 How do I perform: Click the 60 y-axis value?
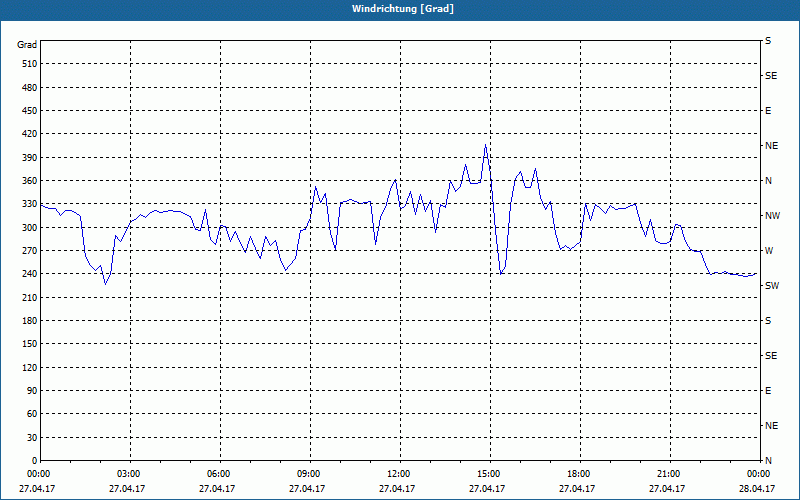[32, 414]
